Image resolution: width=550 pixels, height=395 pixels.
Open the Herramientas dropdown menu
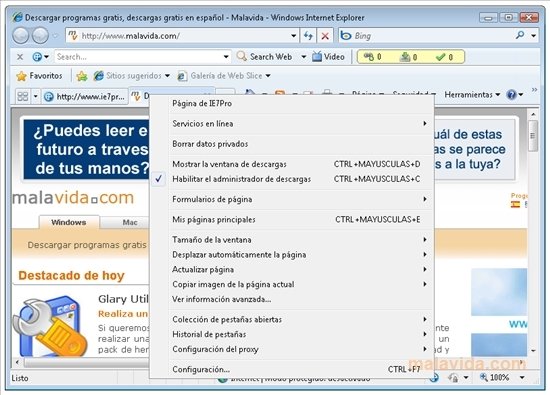[472, 94]
